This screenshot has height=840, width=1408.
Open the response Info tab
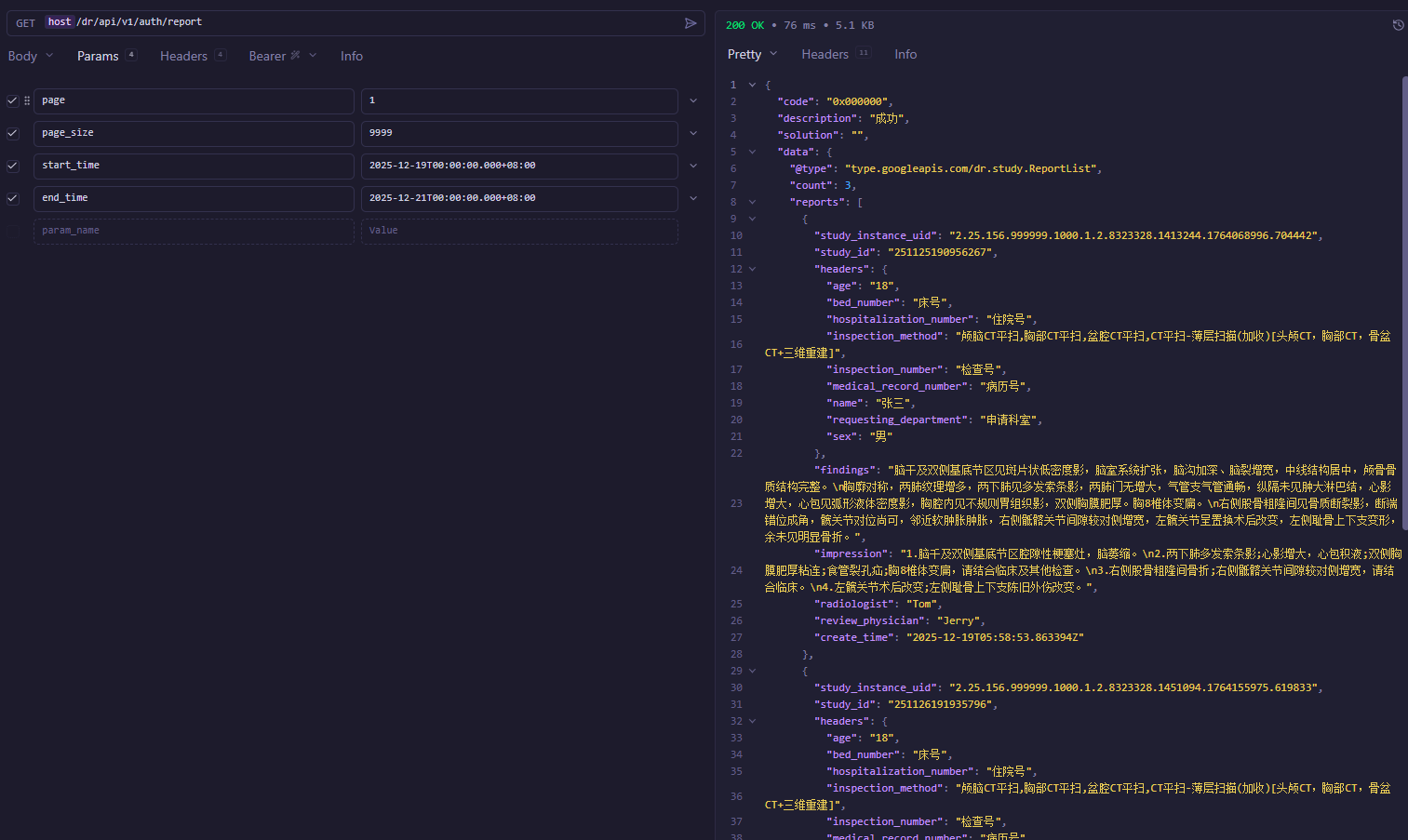905,54
